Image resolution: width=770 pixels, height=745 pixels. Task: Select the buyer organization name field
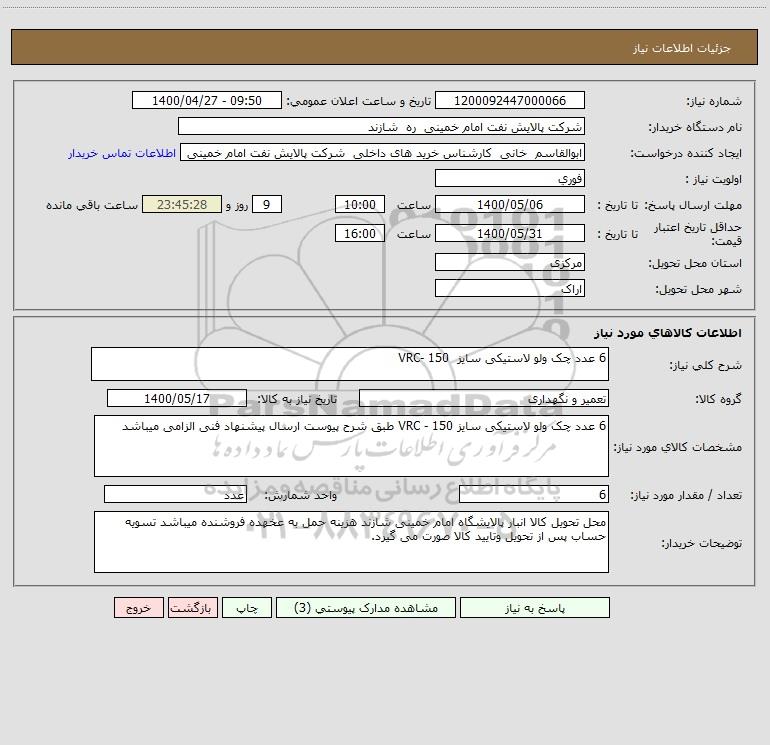[381, 127]
